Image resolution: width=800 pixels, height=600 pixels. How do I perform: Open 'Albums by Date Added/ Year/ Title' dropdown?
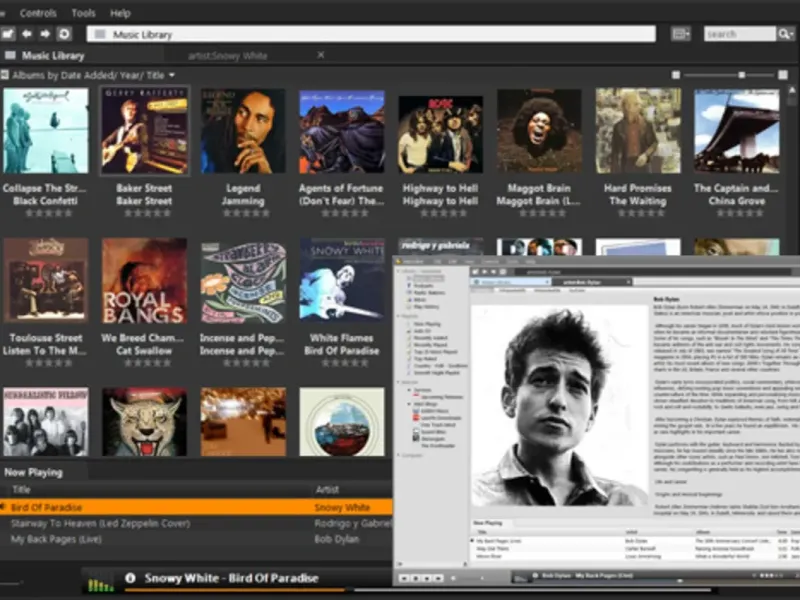click(93, 76)
